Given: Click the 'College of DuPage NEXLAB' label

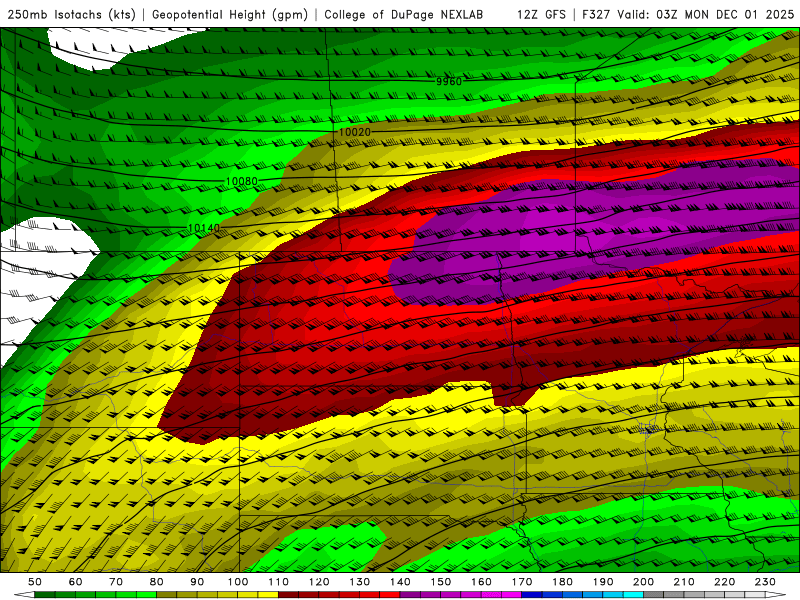Looking at the screenshot, I should (404, 15).
